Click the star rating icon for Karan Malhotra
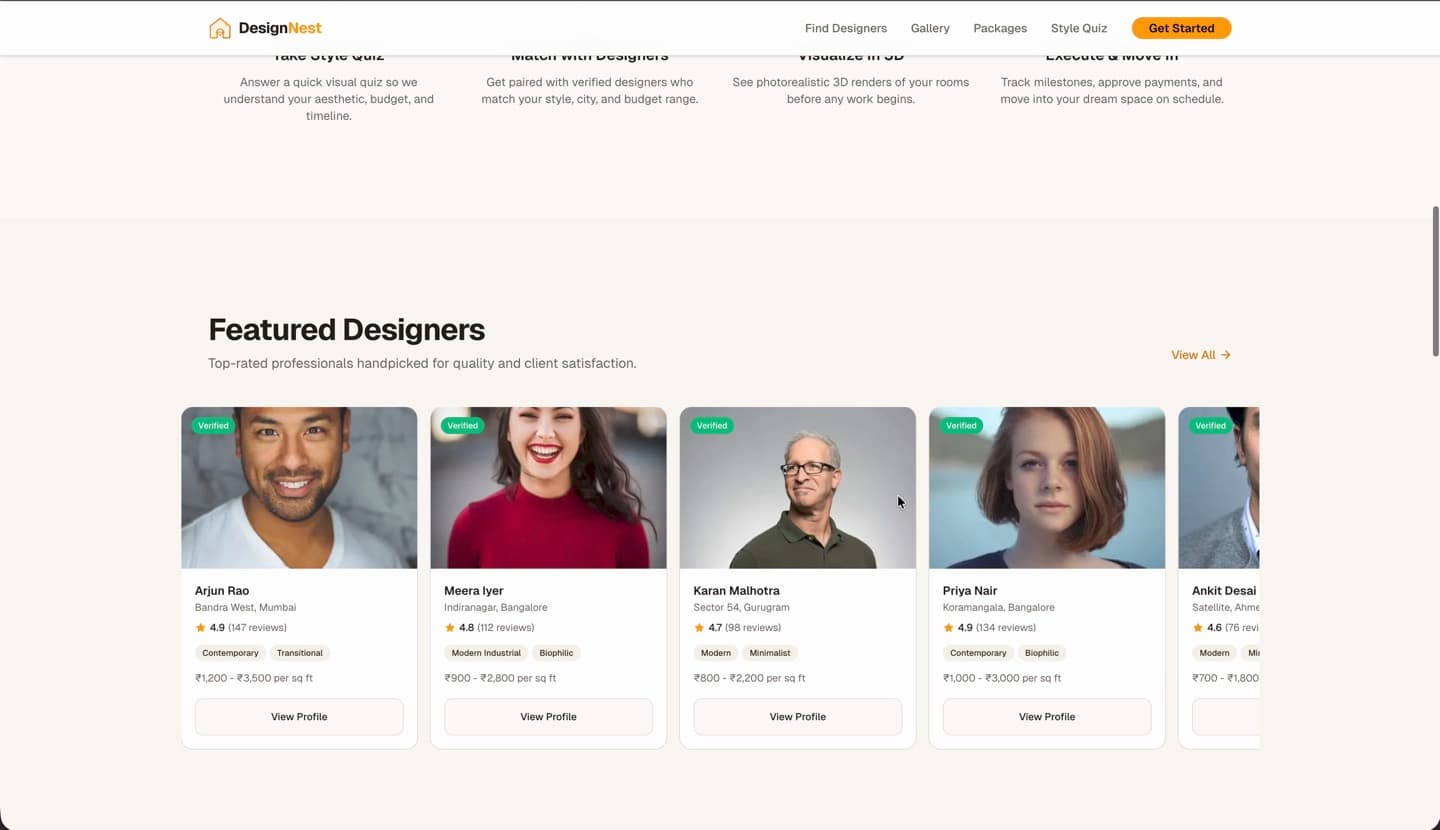The height and width of the screenshot is (830, 1440). [699, 628]
